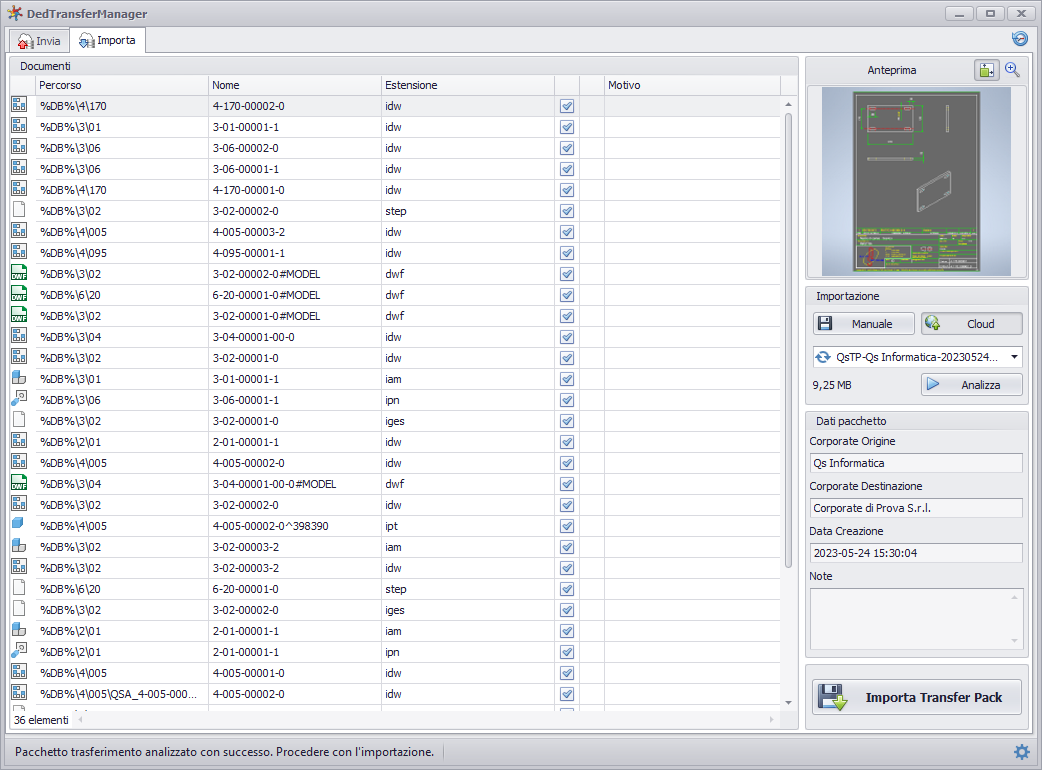Click the sync icon in the package combo box
The image size is (1042, 770).
pyautogui.click(x=823, y=357)
